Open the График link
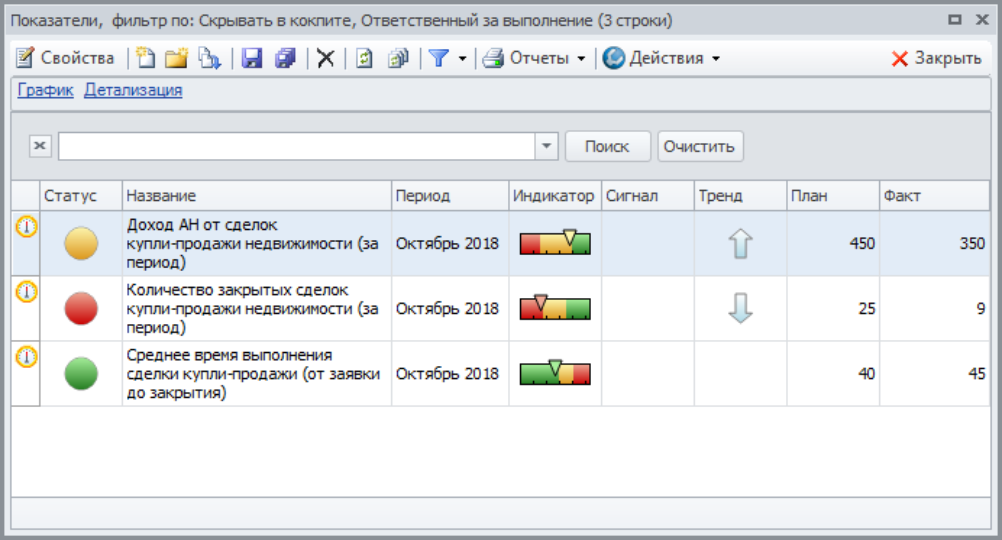1002x540 pixels. coord(45,90)
